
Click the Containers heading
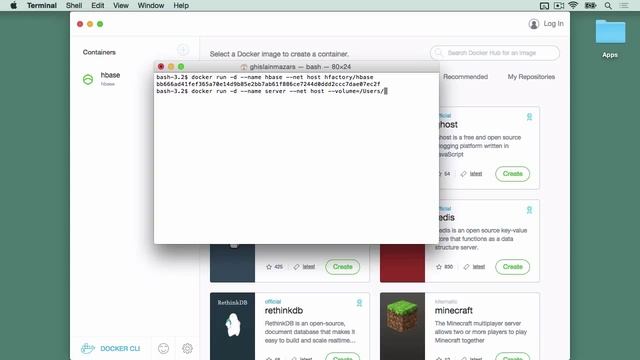[x=99, y=52]
